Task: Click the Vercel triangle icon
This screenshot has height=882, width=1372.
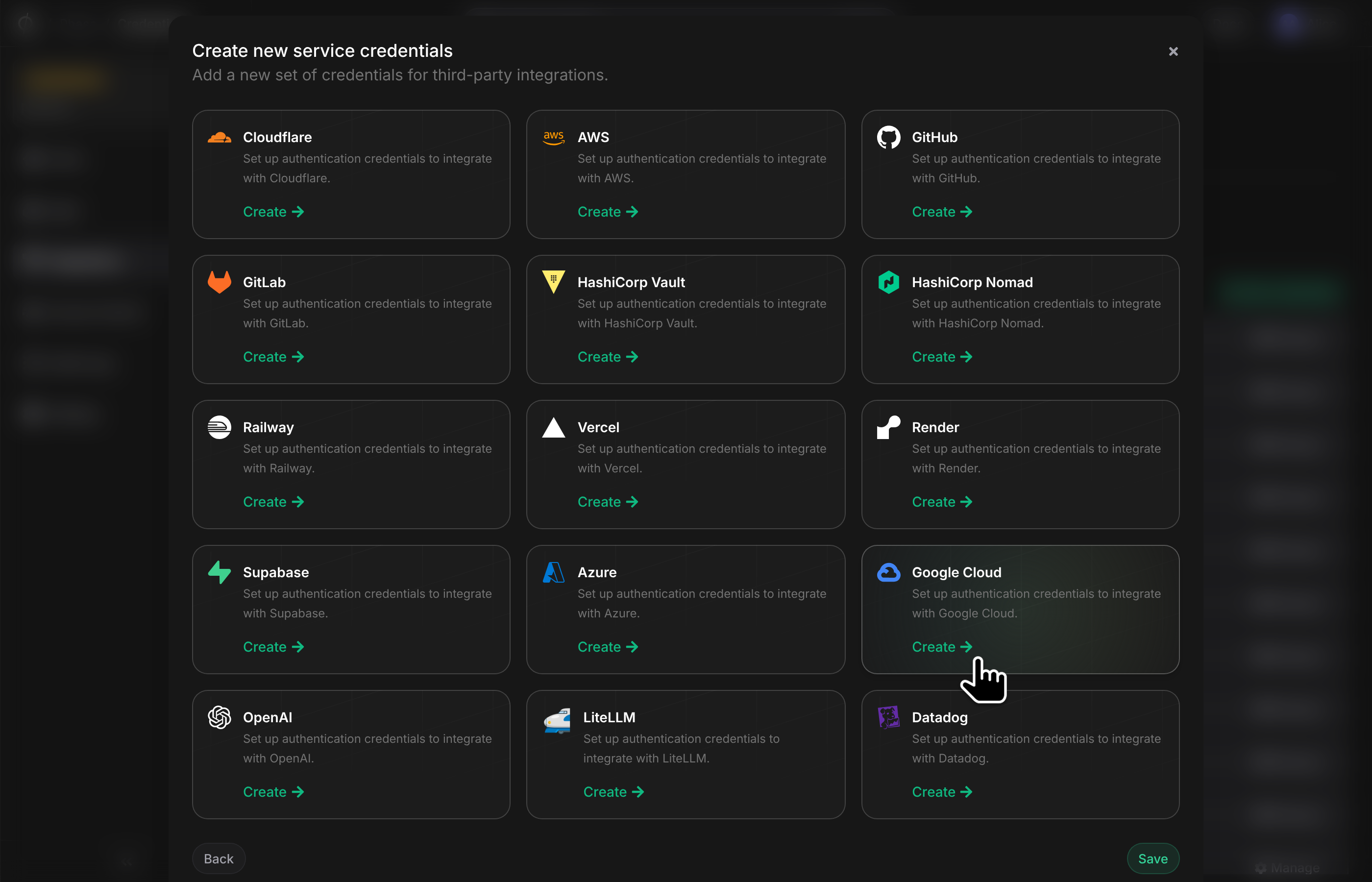Action: [554, 427]
